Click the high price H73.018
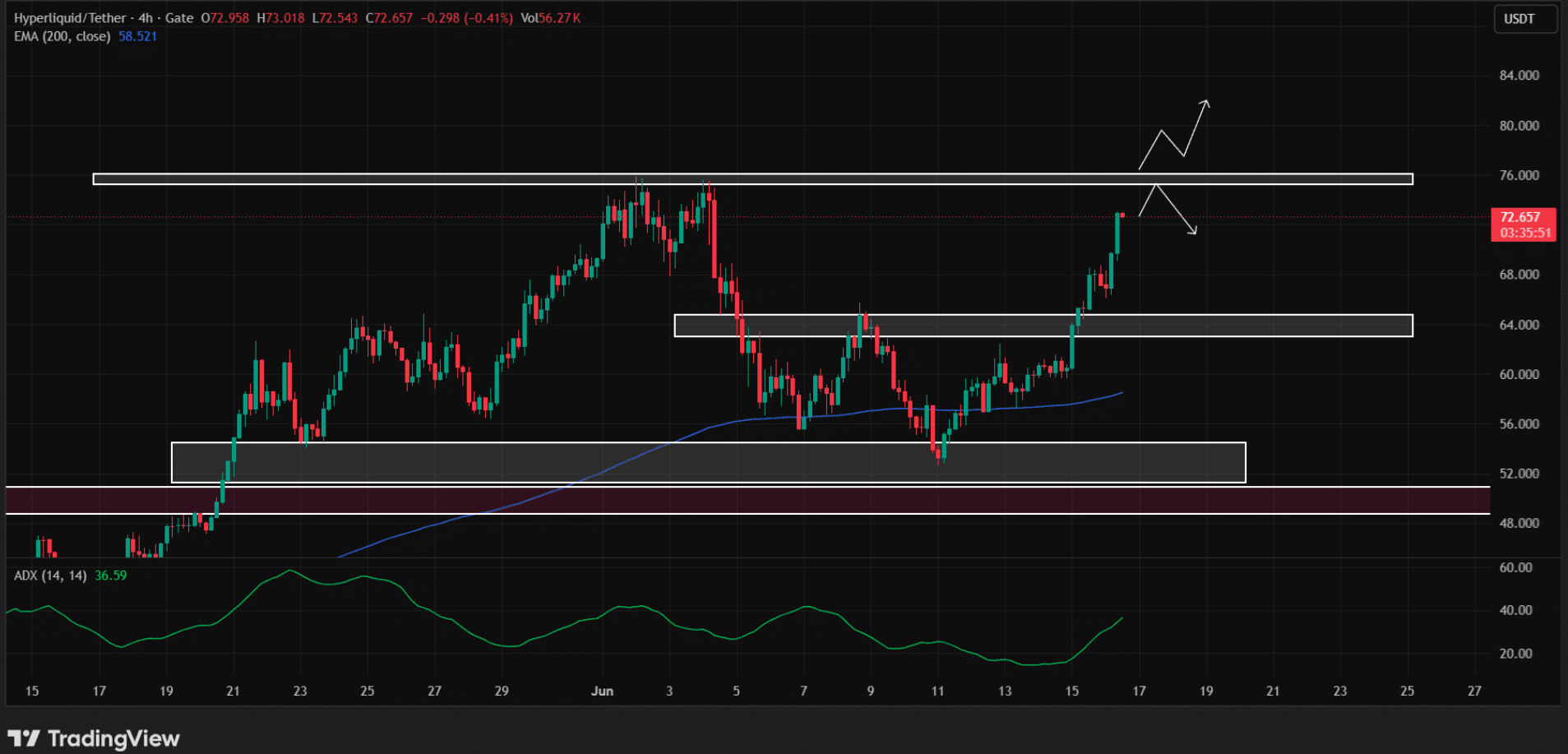 pyautogui.click(x=280, y=18)
